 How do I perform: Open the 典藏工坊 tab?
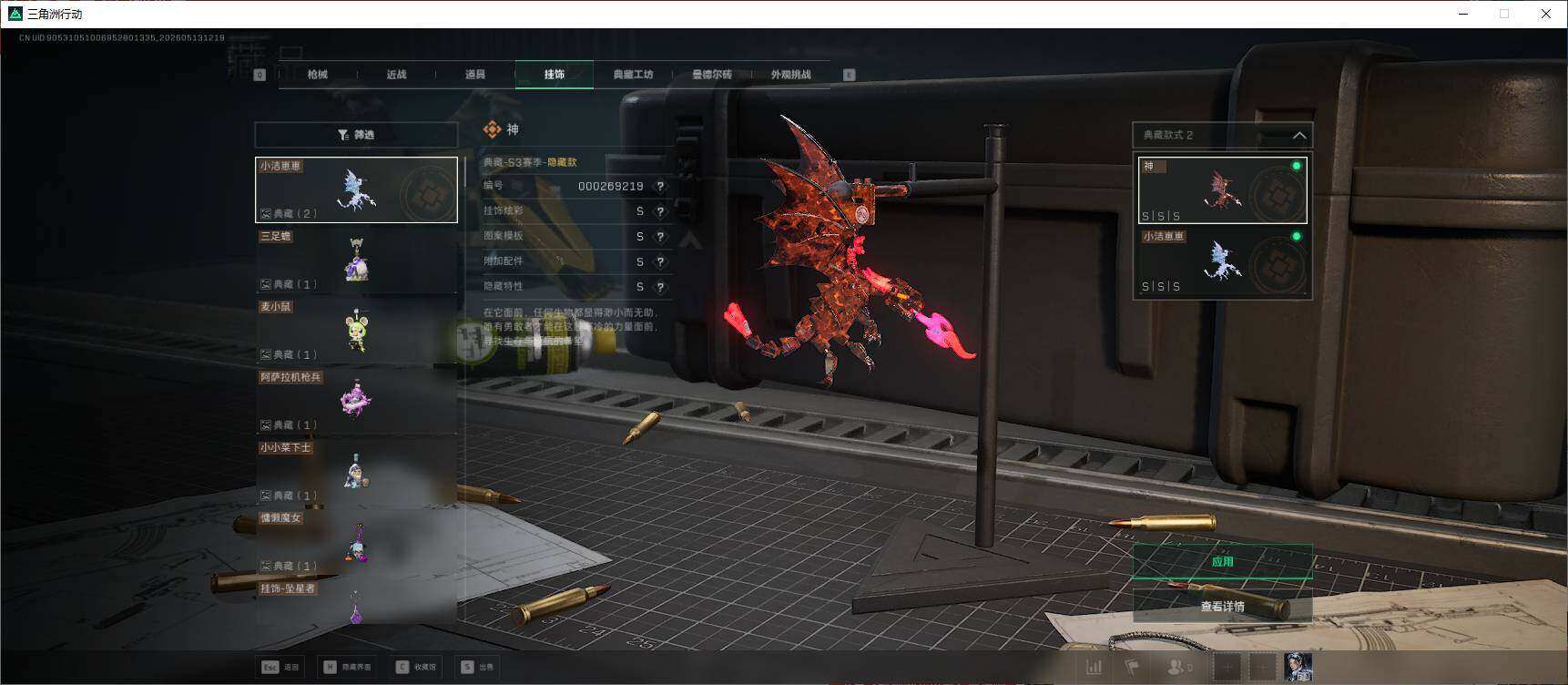[633, 75]
